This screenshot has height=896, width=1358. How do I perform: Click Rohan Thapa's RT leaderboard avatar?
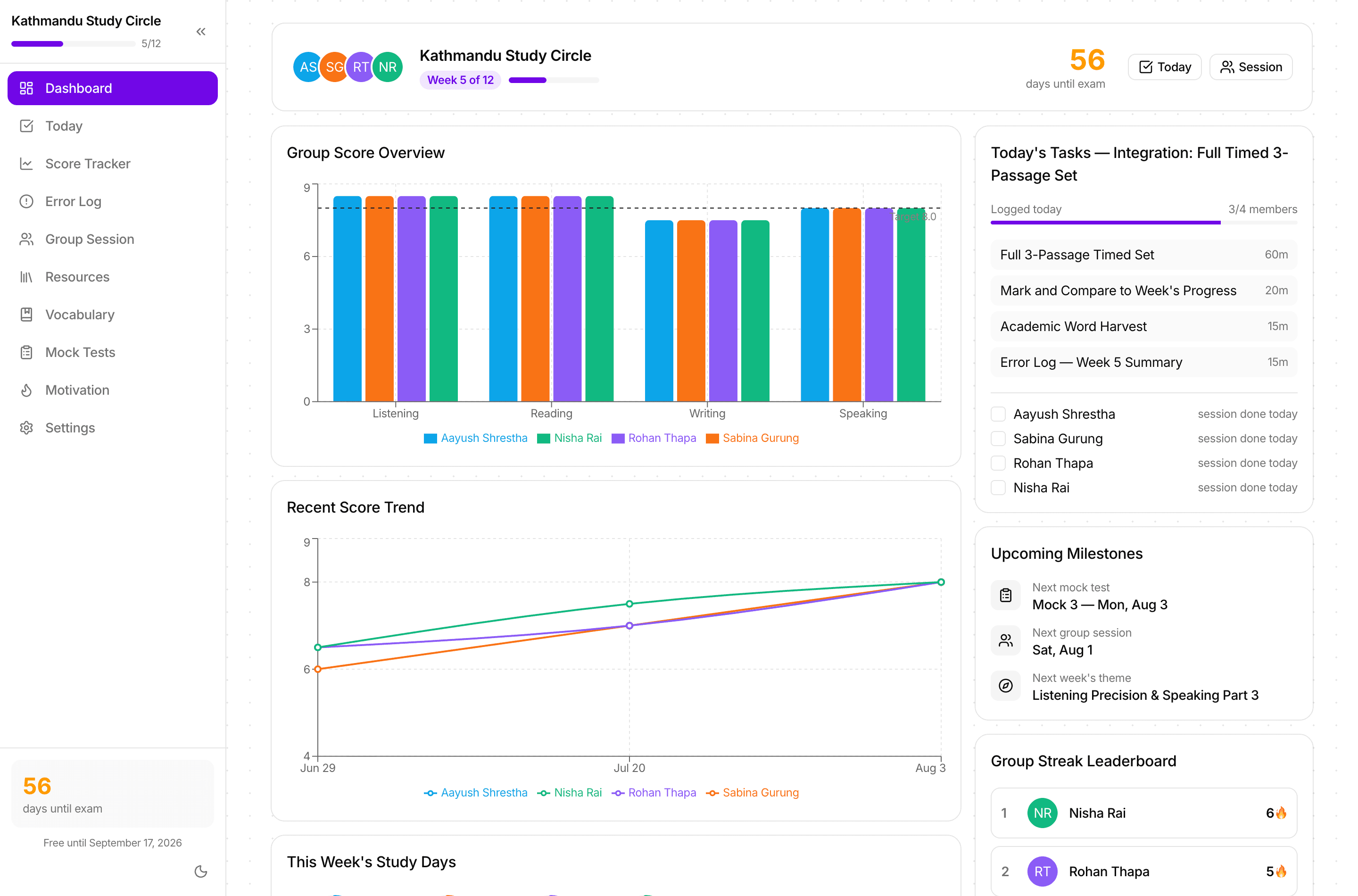coord(1042,871)
